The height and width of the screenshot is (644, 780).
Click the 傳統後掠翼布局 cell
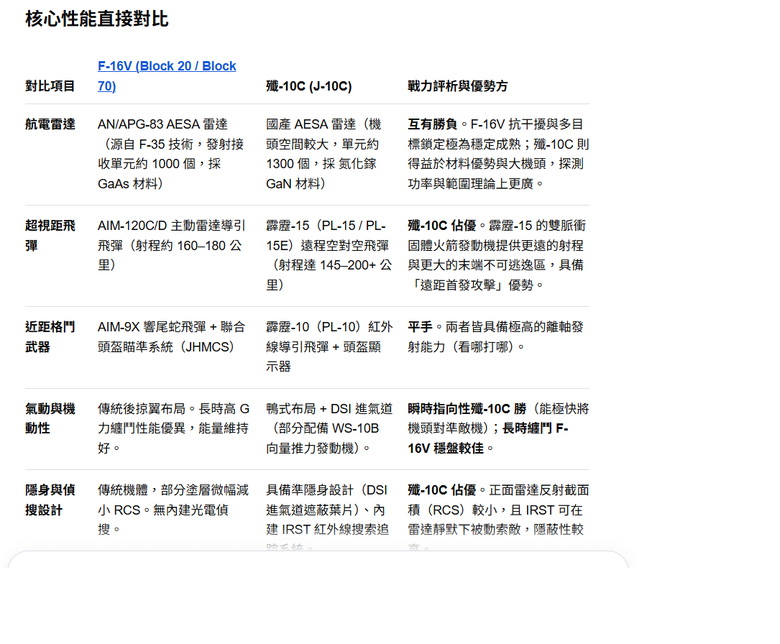click(x=174, y=428)
